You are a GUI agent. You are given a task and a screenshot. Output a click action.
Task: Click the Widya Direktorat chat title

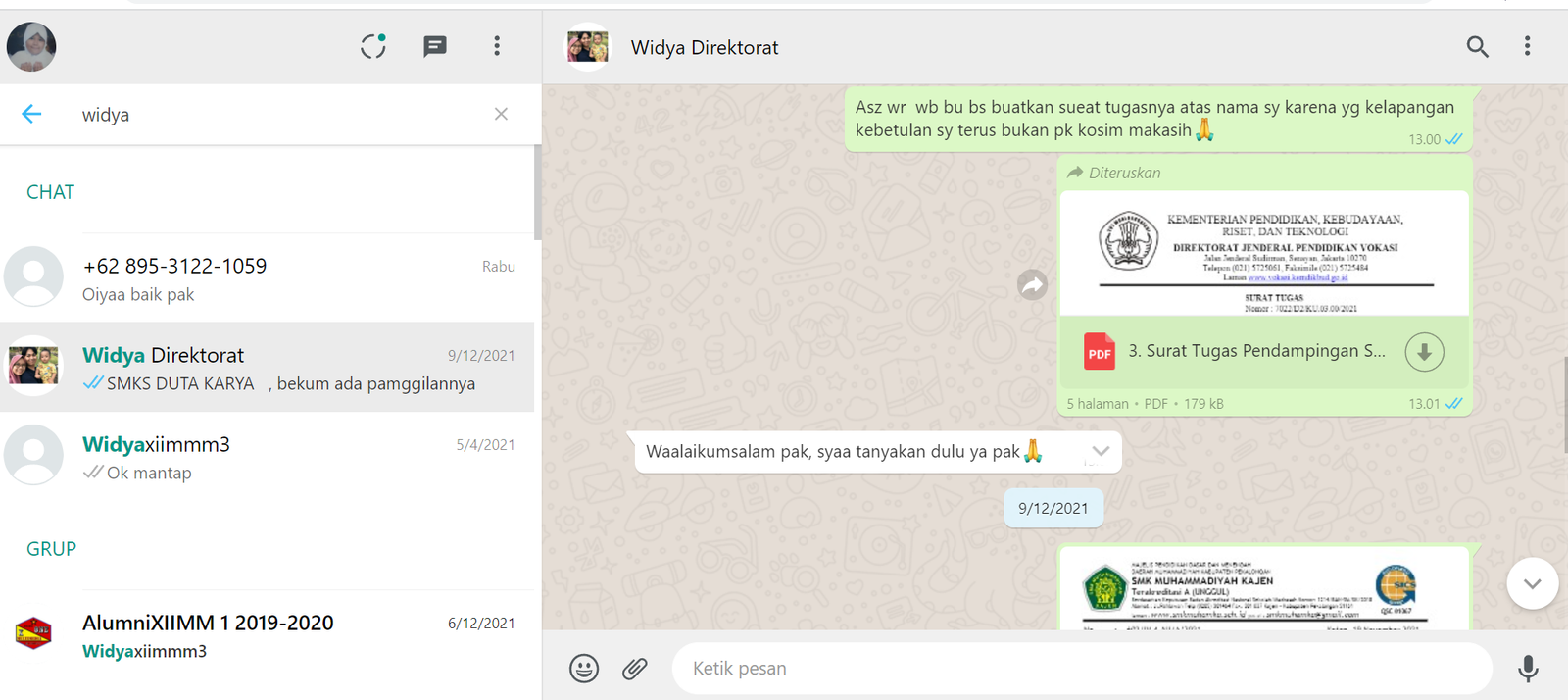(x=705, y=47)
